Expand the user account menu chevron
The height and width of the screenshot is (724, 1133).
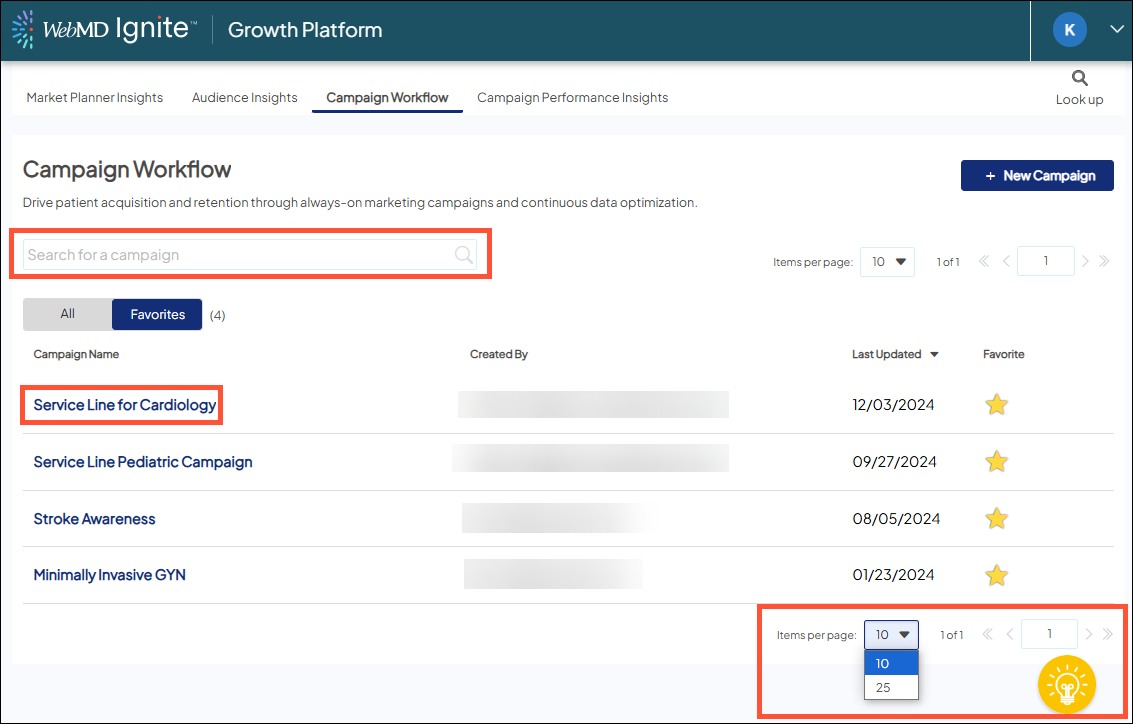[1117, 30]
